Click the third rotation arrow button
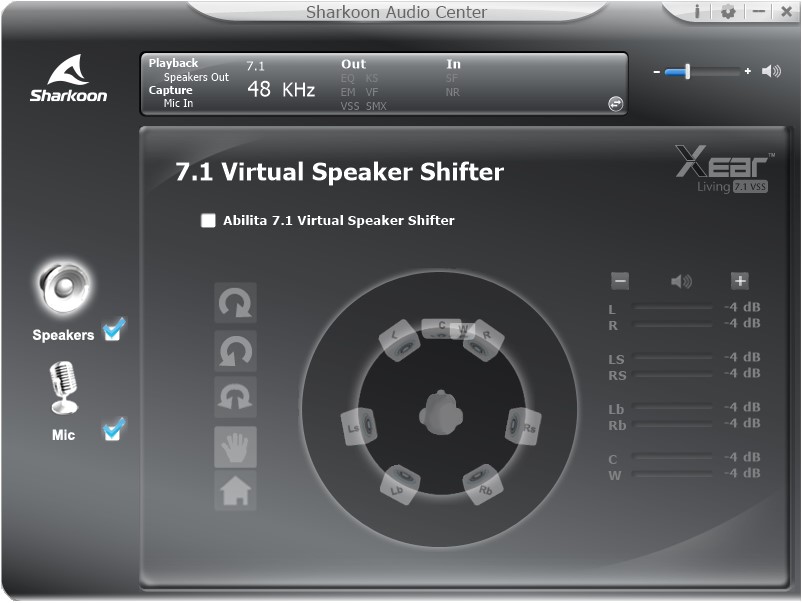 [x=235, y=397]
